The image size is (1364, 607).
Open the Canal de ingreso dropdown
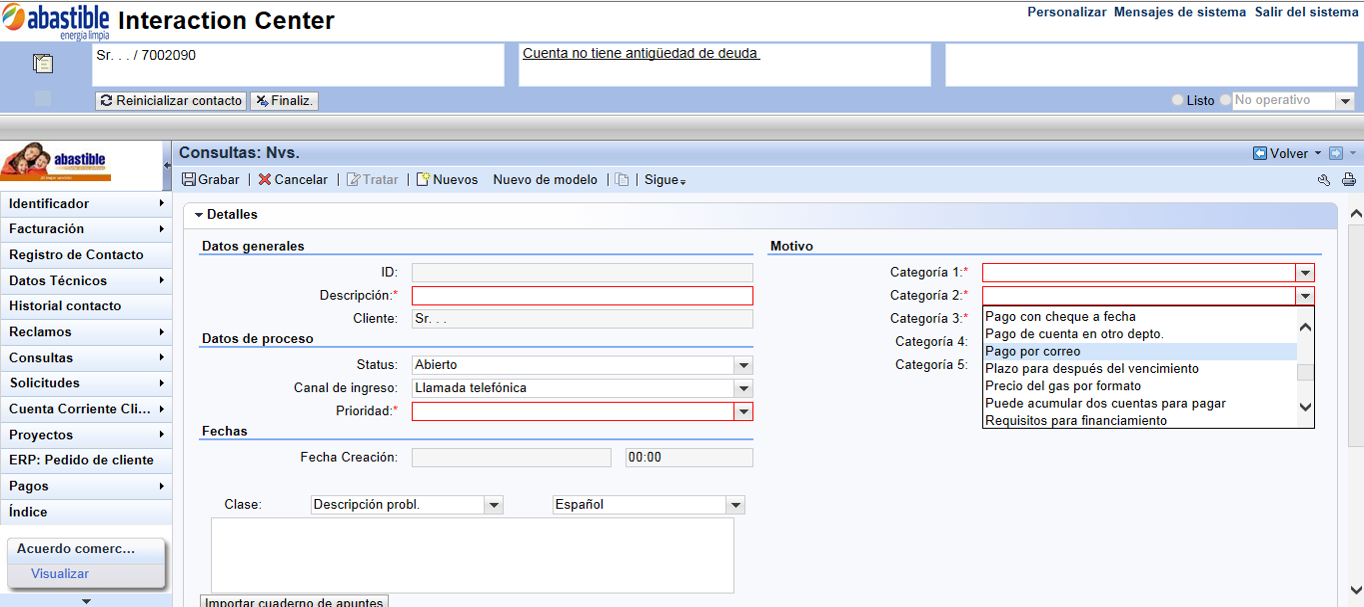point(743,388)
